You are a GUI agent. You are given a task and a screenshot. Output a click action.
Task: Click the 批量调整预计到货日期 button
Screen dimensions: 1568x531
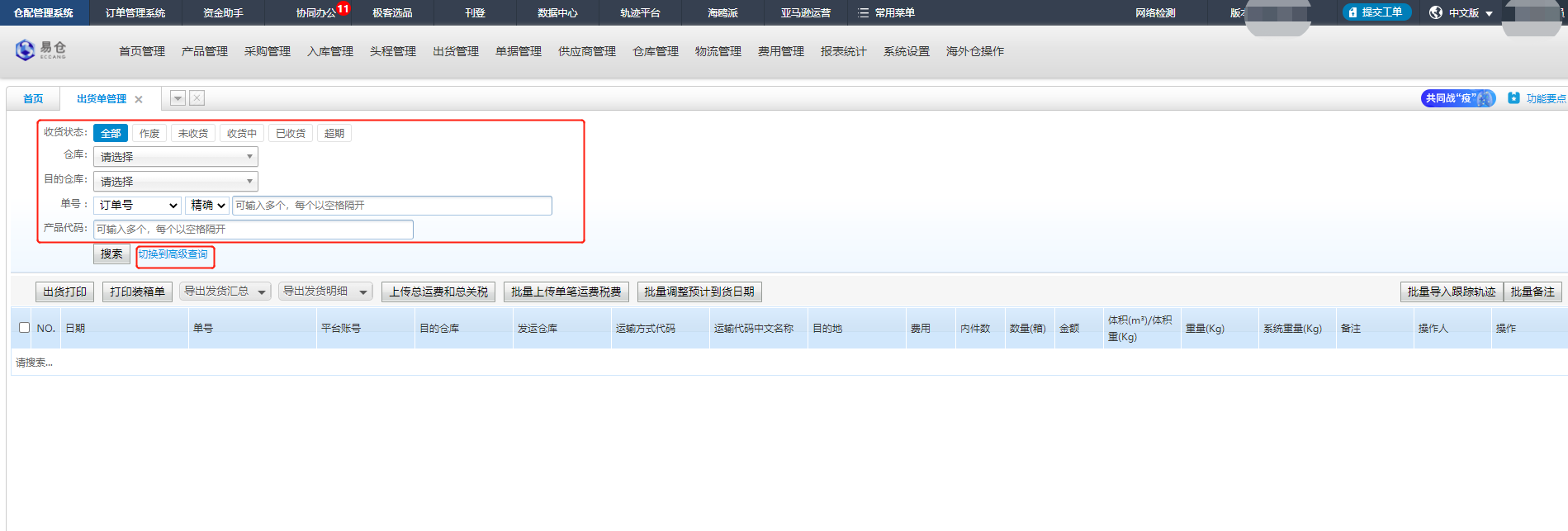699,292
